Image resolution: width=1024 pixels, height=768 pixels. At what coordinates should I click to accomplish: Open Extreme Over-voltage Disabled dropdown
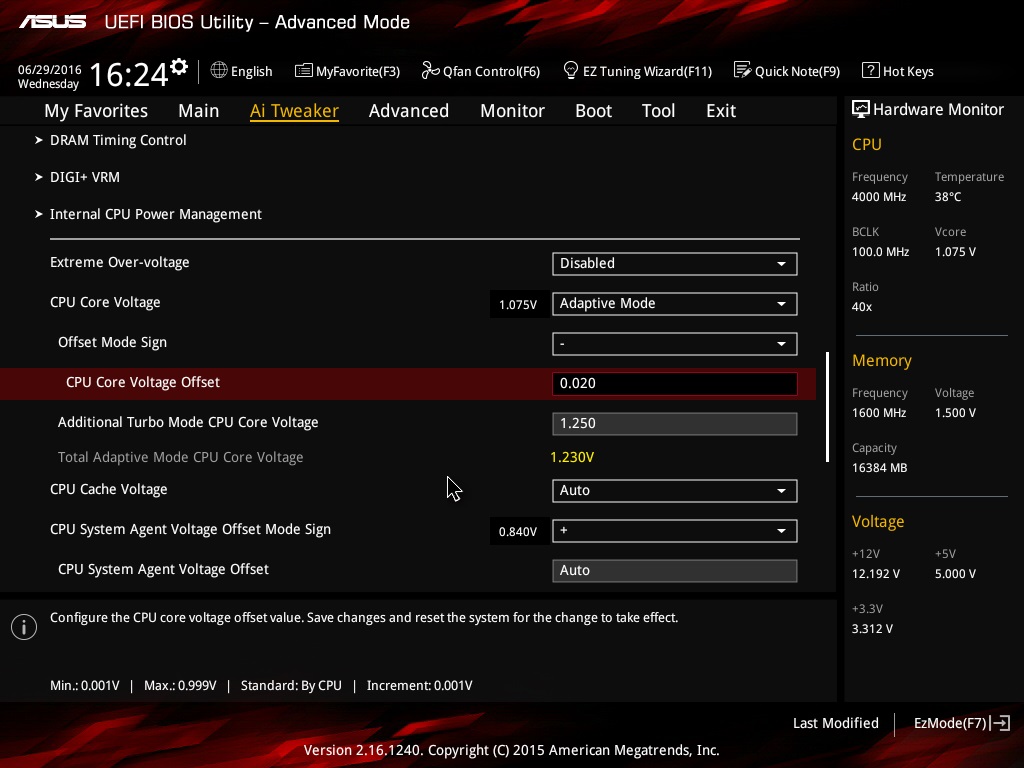675,264
